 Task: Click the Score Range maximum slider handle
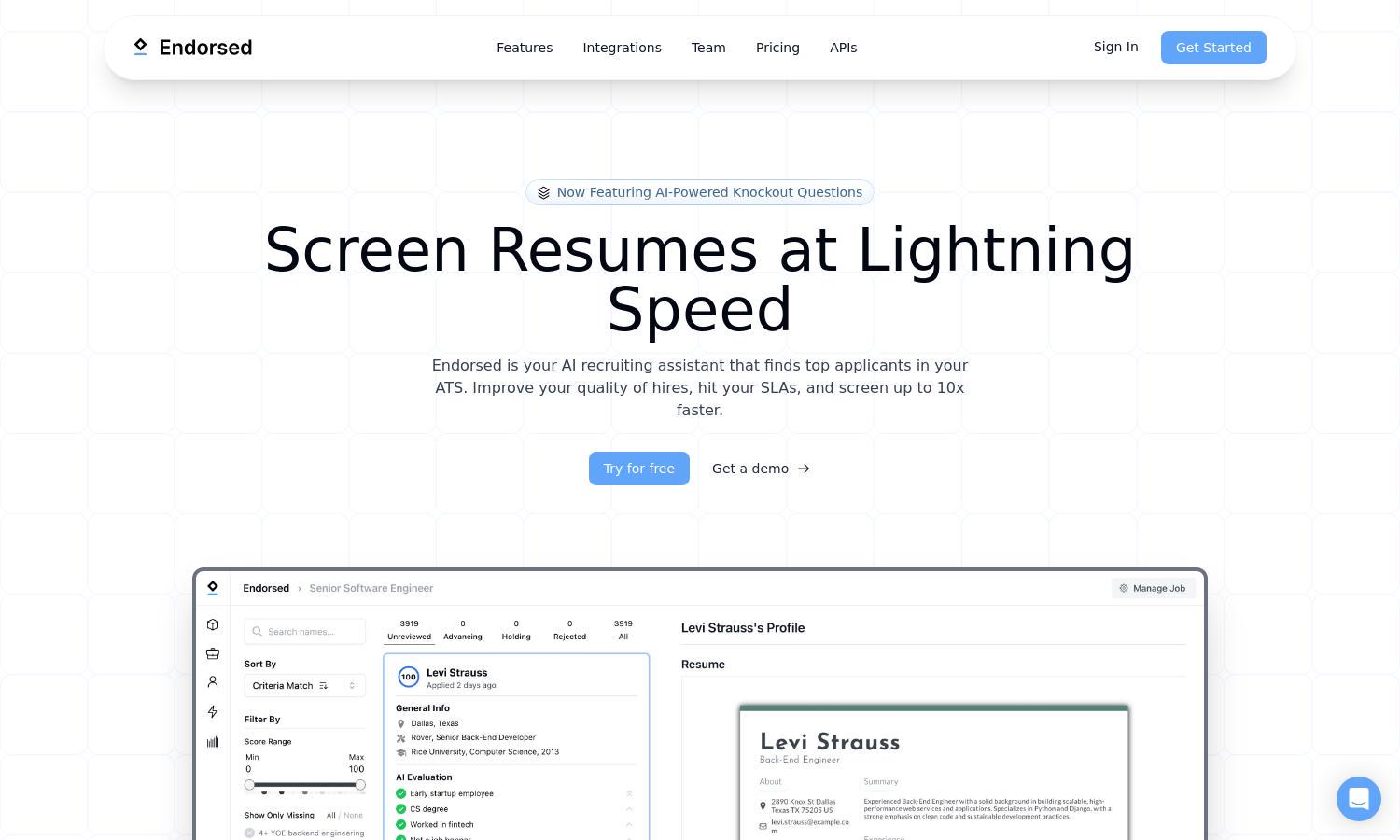pos(360,785)
